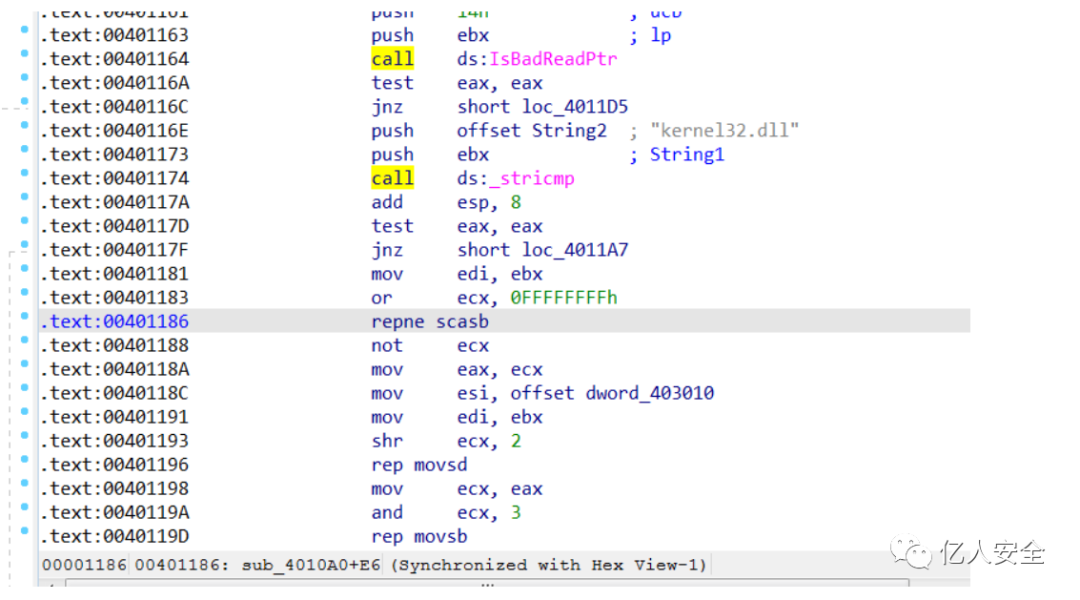1080x600 pixels.
Task: Click the breakpoint dot at 00401186
Action: pos(25,316)
